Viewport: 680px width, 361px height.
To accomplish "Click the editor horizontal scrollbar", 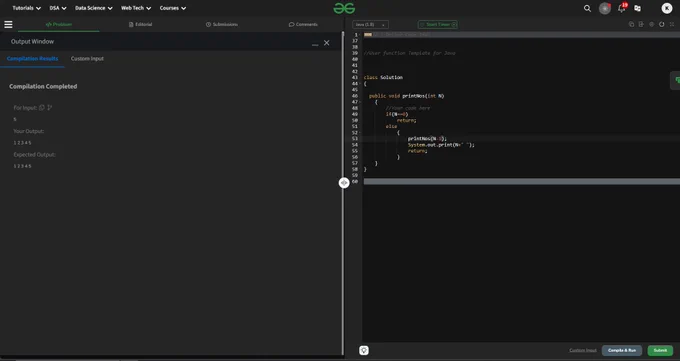I will click(522, 181).
